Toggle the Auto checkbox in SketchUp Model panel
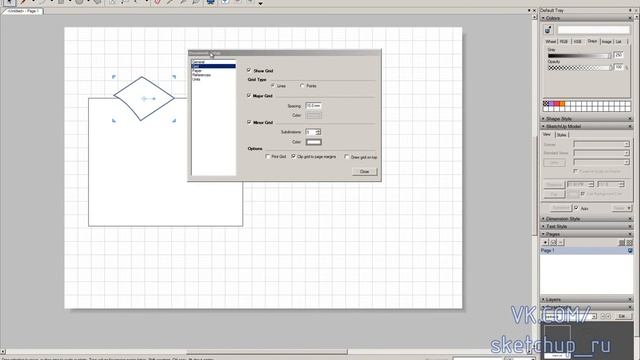This screenshot has height=360, width=640. point(576,208)
